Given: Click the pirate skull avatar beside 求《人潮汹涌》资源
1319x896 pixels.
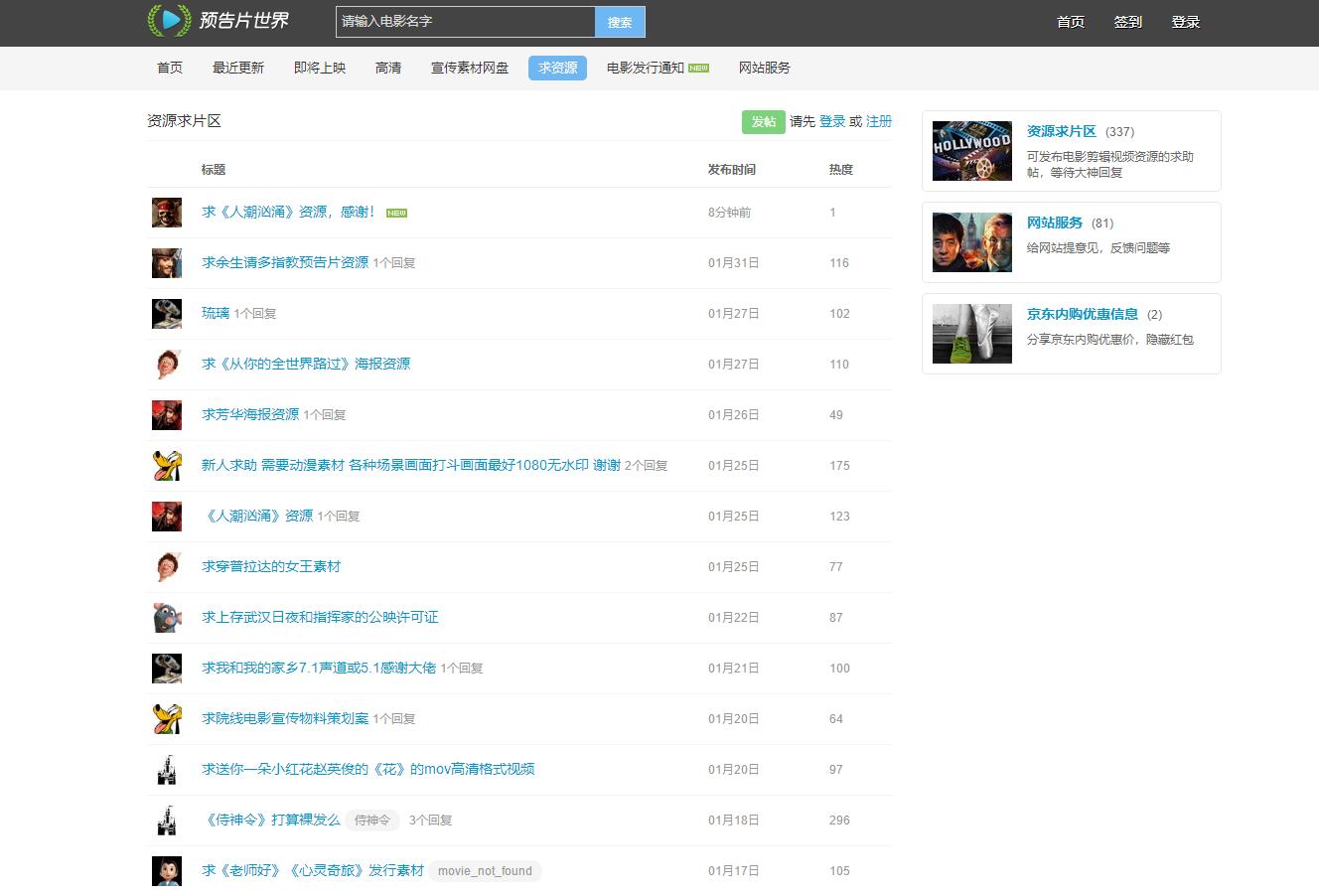Looking at the screenshot, I should point(166,212).
